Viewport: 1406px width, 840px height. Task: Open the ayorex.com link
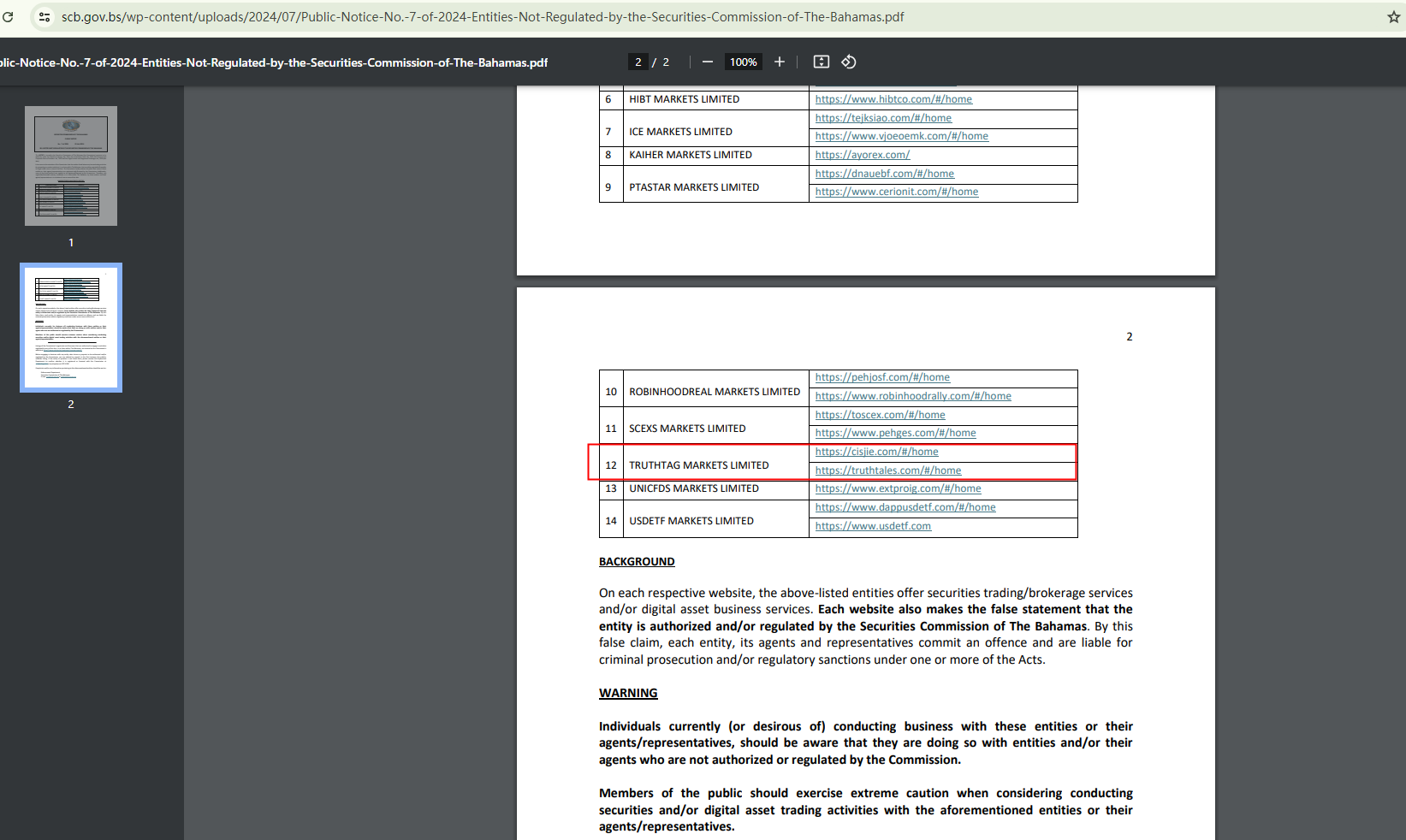pos(862,155)
